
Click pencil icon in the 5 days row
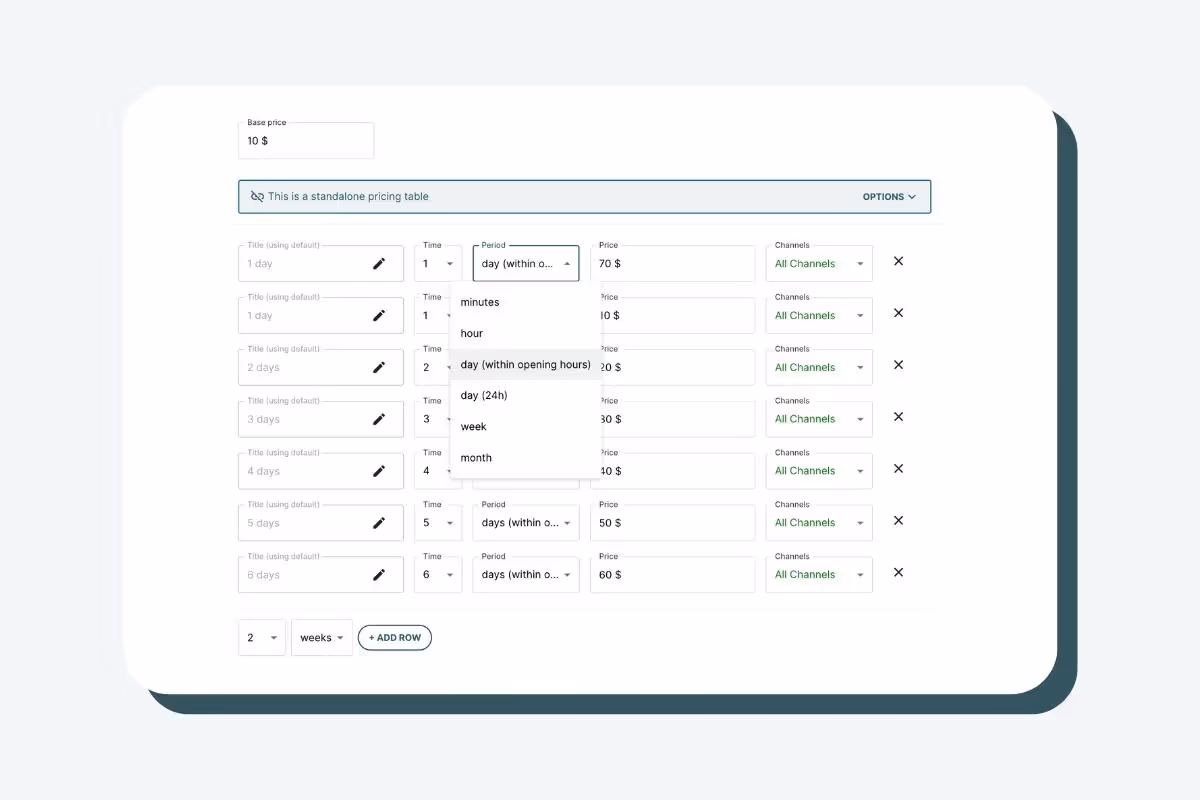pyautogui.click(x=379, y=523)
